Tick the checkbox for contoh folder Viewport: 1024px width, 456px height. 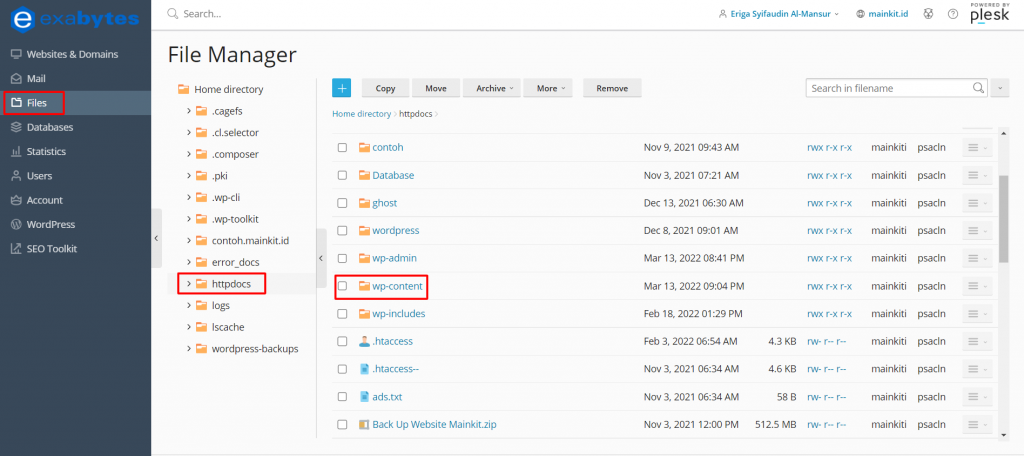[x=342, y=148]
